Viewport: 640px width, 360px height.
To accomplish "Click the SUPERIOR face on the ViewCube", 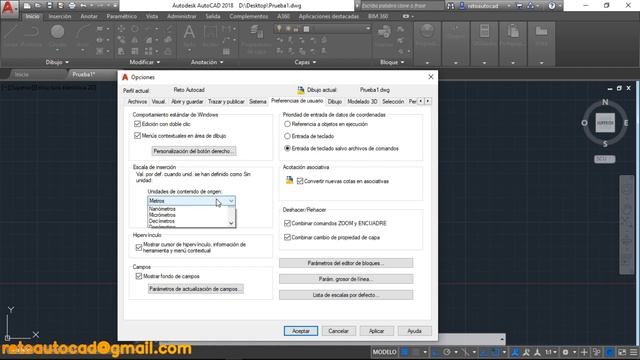I will coord(605,123).
